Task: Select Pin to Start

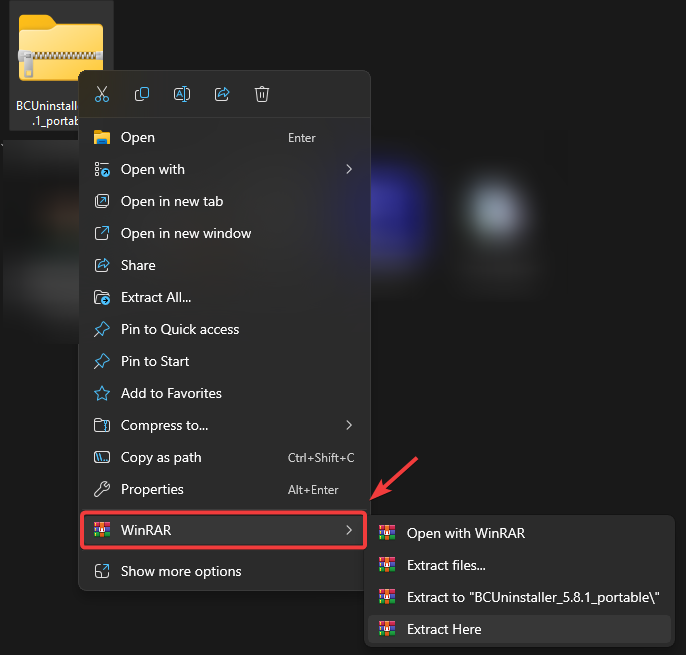Action: 224,361
